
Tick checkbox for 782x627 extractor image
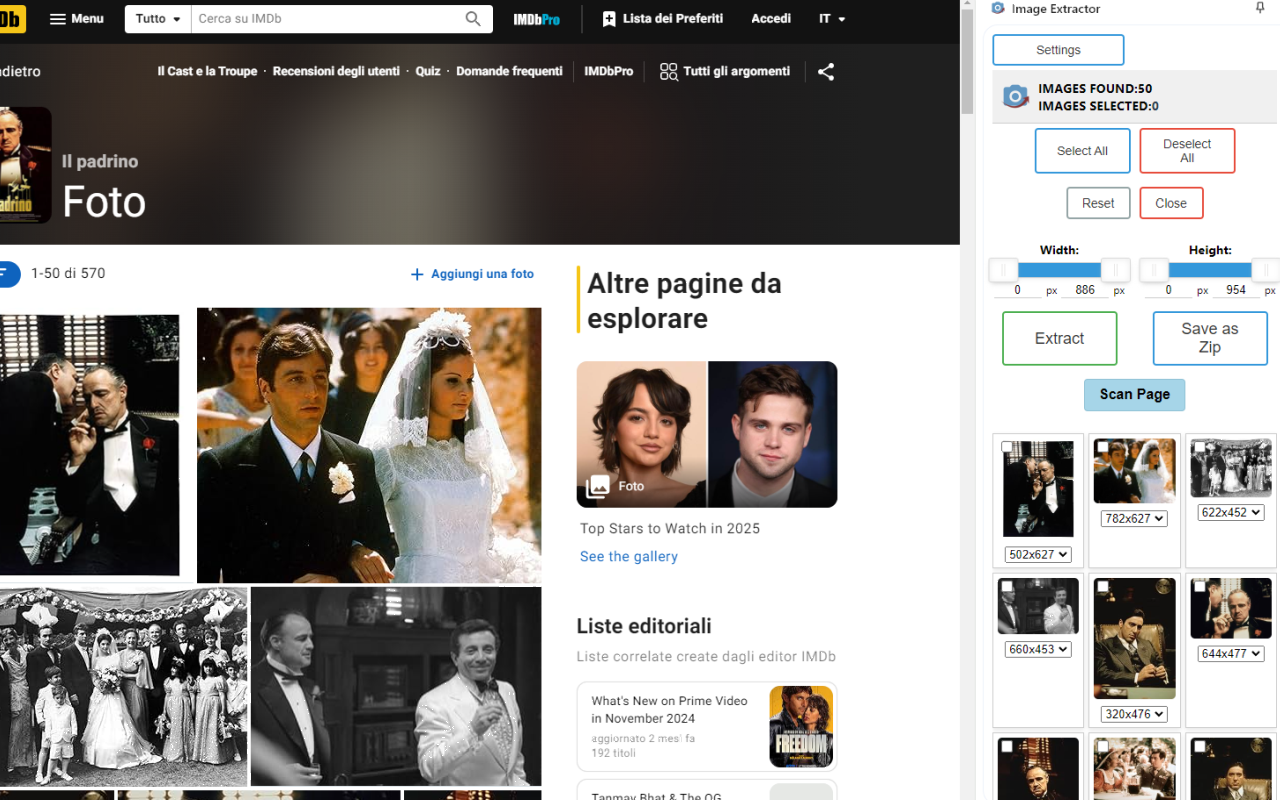pos(1103,447)
